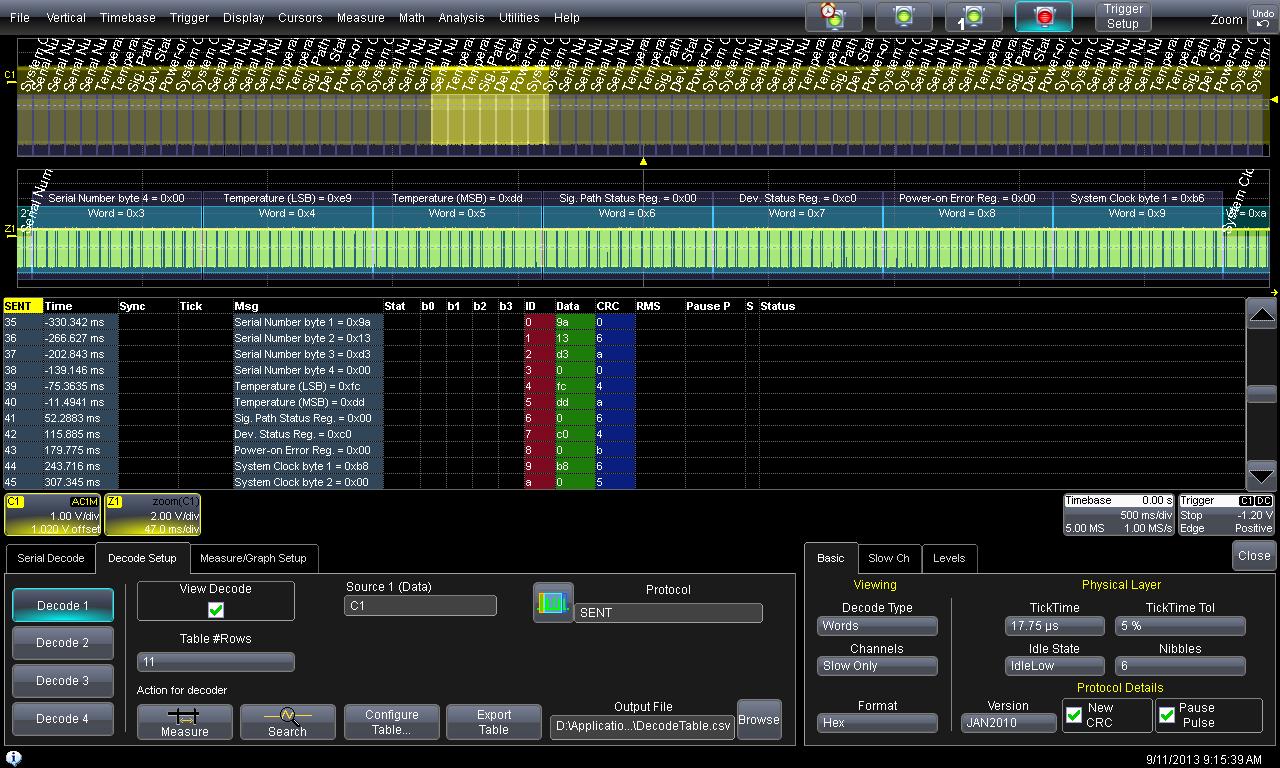Click the info icon in bottom-left corner
The image size is (1280, 768).
pos(14,759)
